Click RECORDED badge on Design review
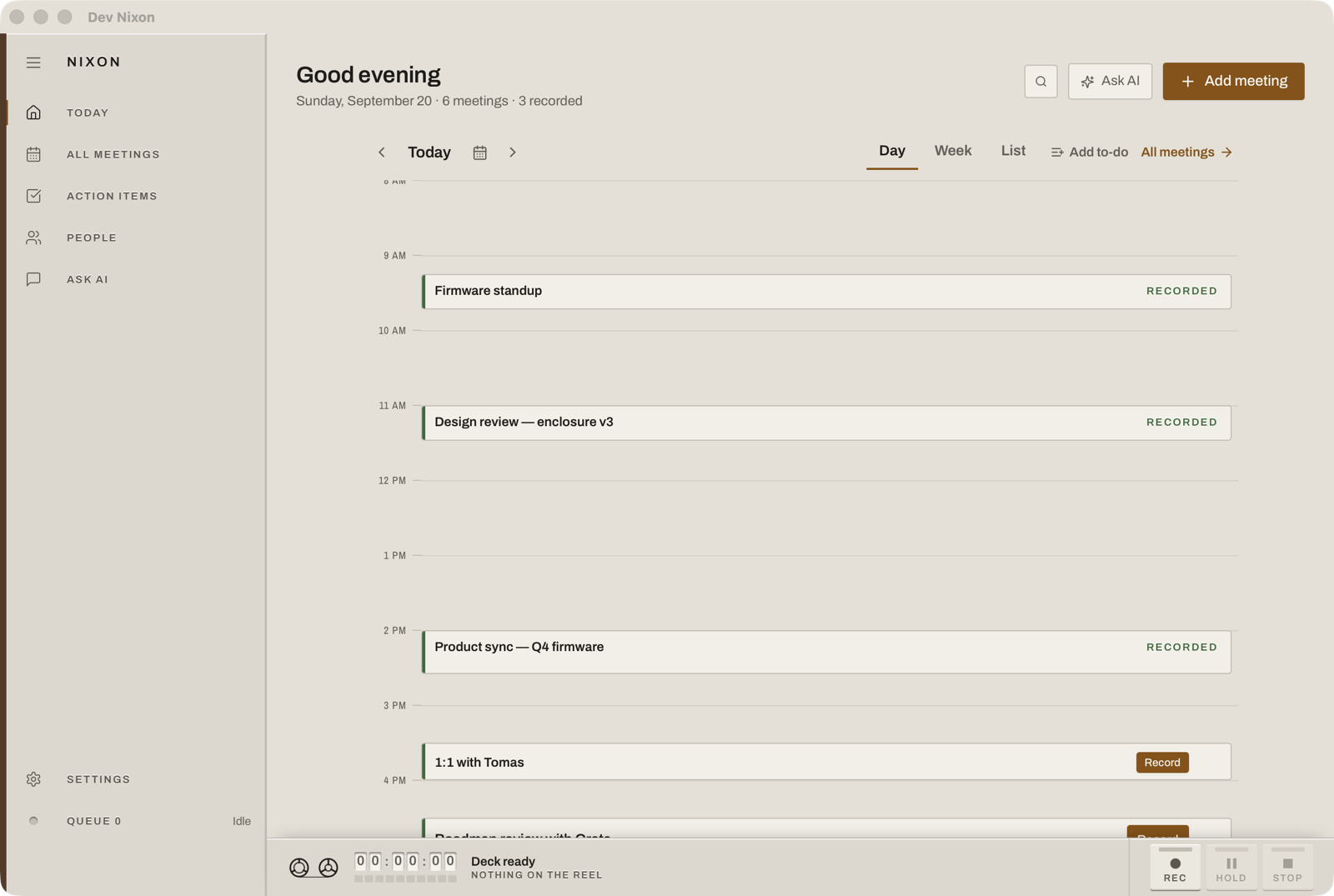1334x896 pixels. coord(1181,423)
